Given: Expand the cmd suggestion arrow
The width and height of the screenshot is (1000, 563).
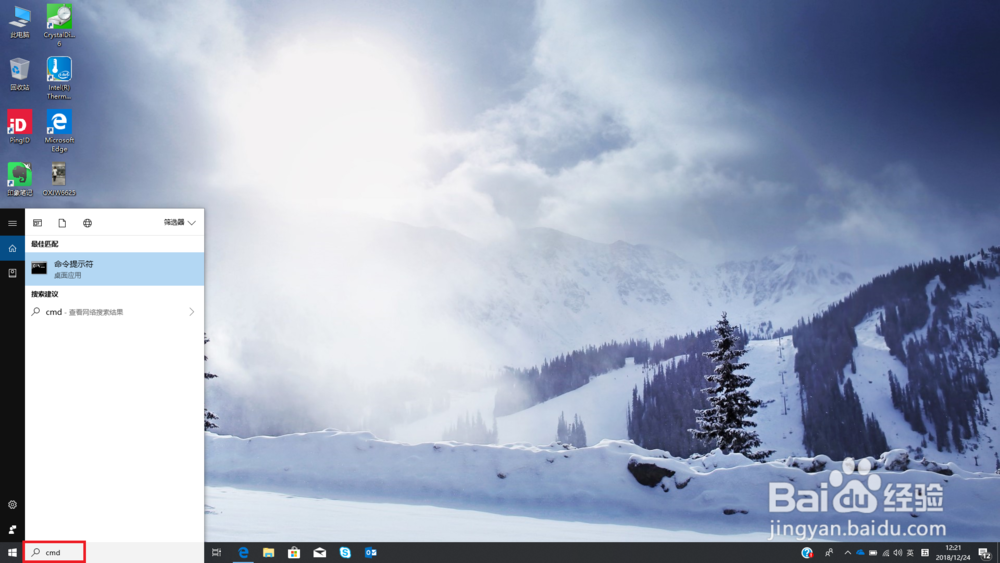Looking at the screenshot, I should point(191,312).
